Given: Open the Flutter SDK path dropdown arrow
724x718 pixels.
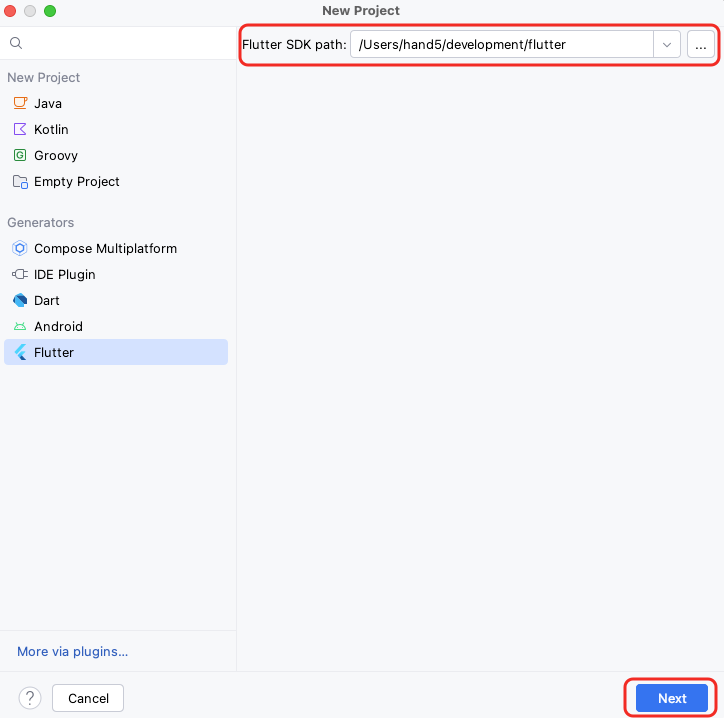Looking at the screenshot, I should (667, 45).
